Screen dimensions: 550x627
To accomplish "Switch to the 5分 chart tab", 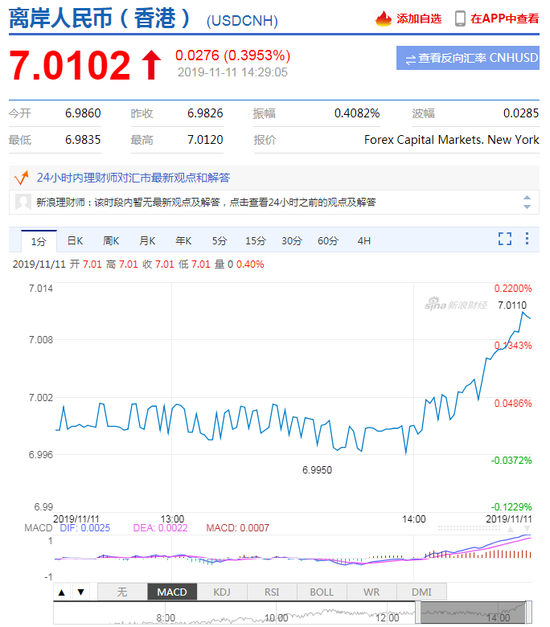I will pyautogui.click(x=219, y=241).
